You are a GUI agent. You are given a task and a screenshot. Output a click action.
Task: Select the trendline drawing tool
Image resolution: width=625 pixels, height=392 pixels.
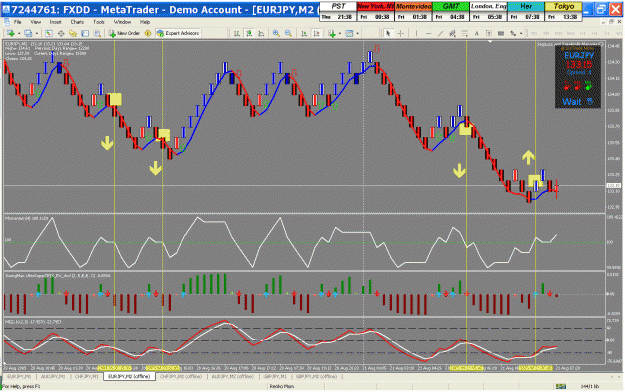440,33
